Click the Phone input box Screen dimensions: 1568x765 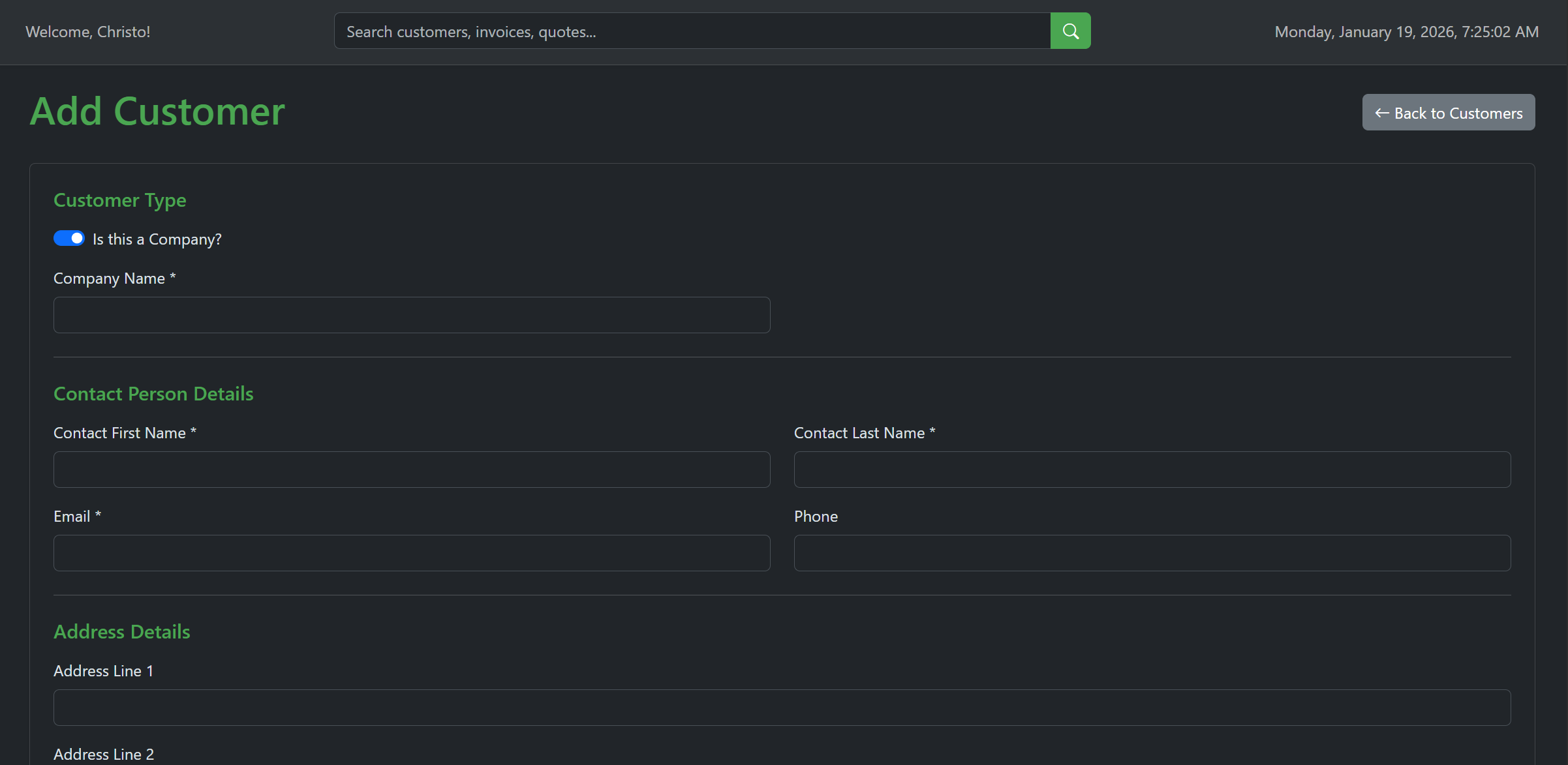click(x=1152, y=553)
